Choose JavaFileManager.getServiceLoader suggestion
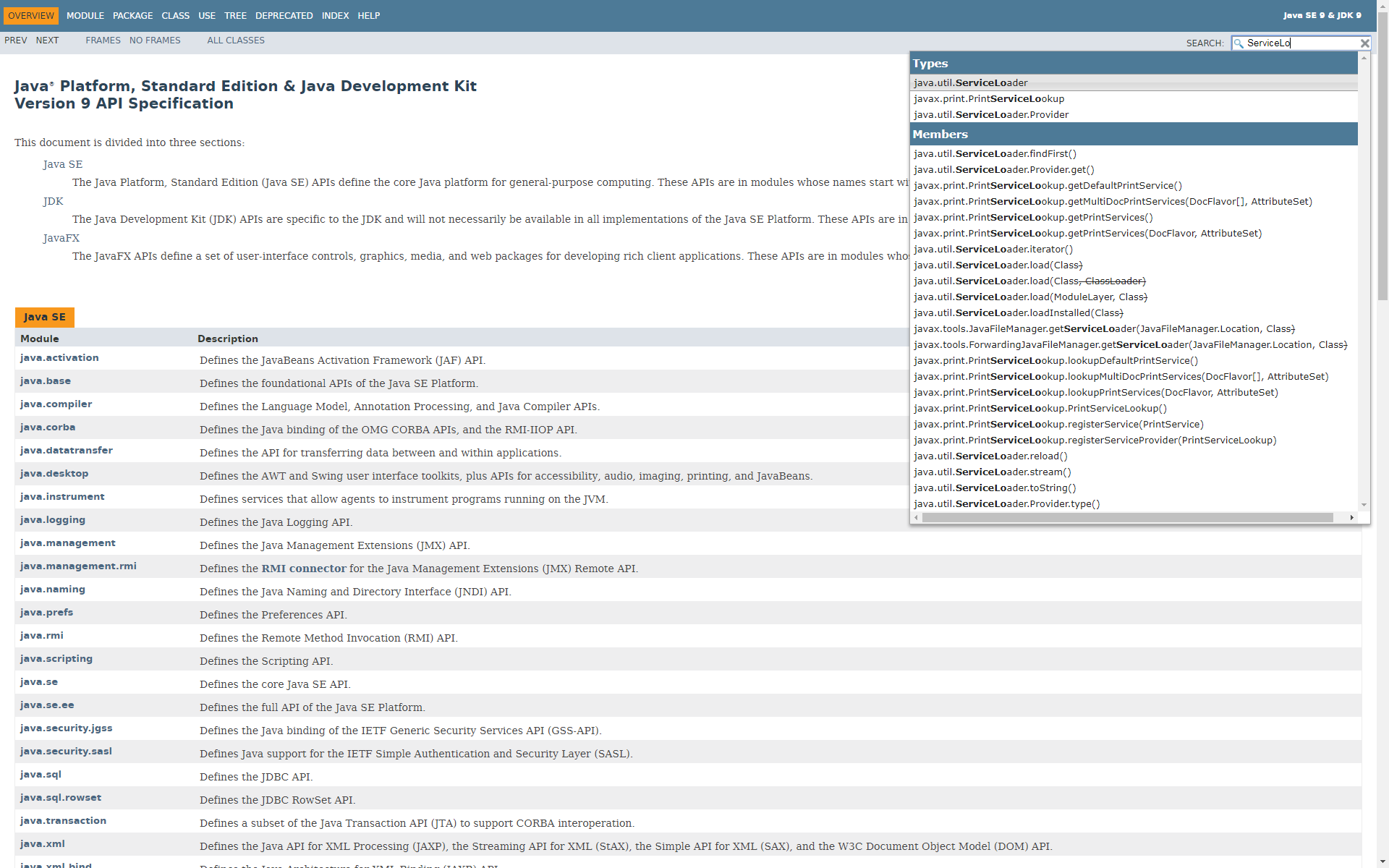Screen dimensions: 1389x868 (x=1134, y=328)
